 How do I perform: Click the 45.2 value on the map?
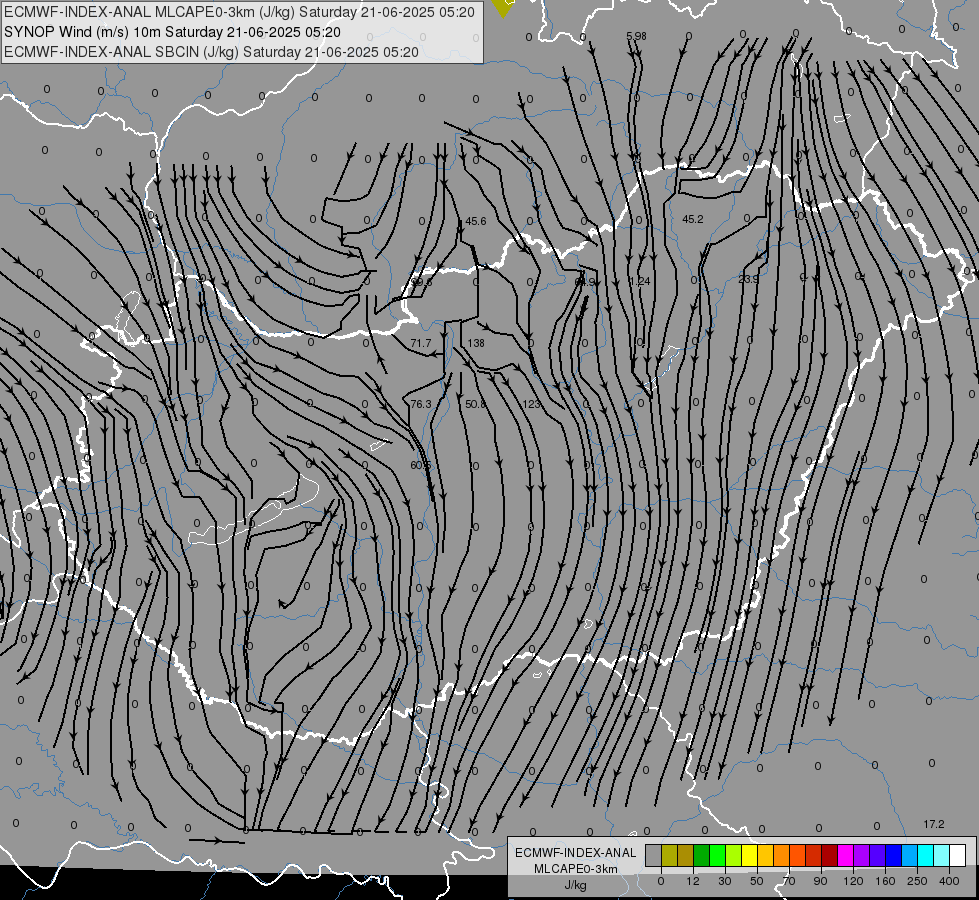[693, 219]
